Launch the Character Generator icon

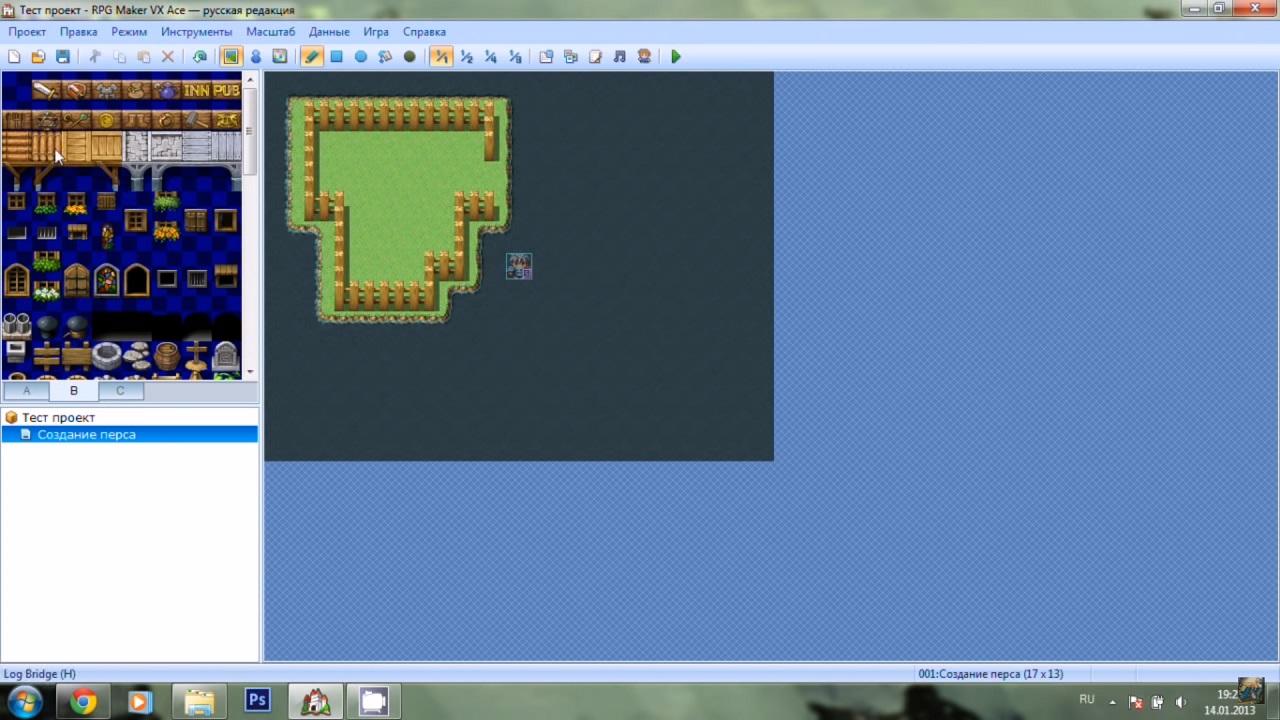coord(644,57)
